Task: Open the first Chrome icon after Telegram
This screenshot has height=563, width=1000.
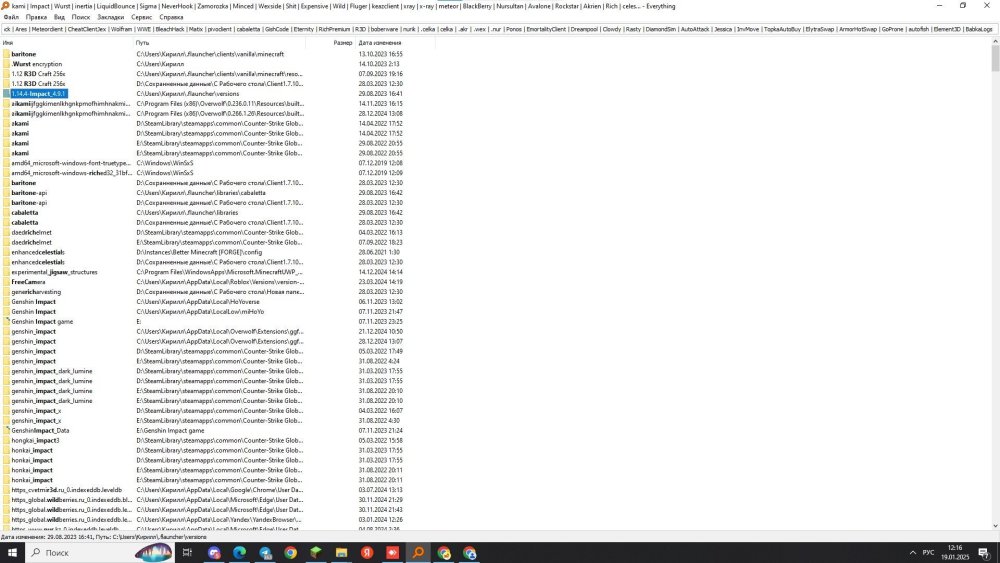Action: point(291,552)
